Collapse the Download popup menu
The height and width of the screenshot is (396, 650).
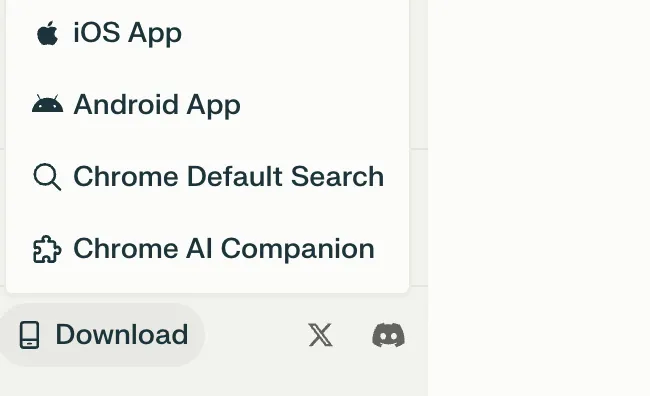(102, 335)
